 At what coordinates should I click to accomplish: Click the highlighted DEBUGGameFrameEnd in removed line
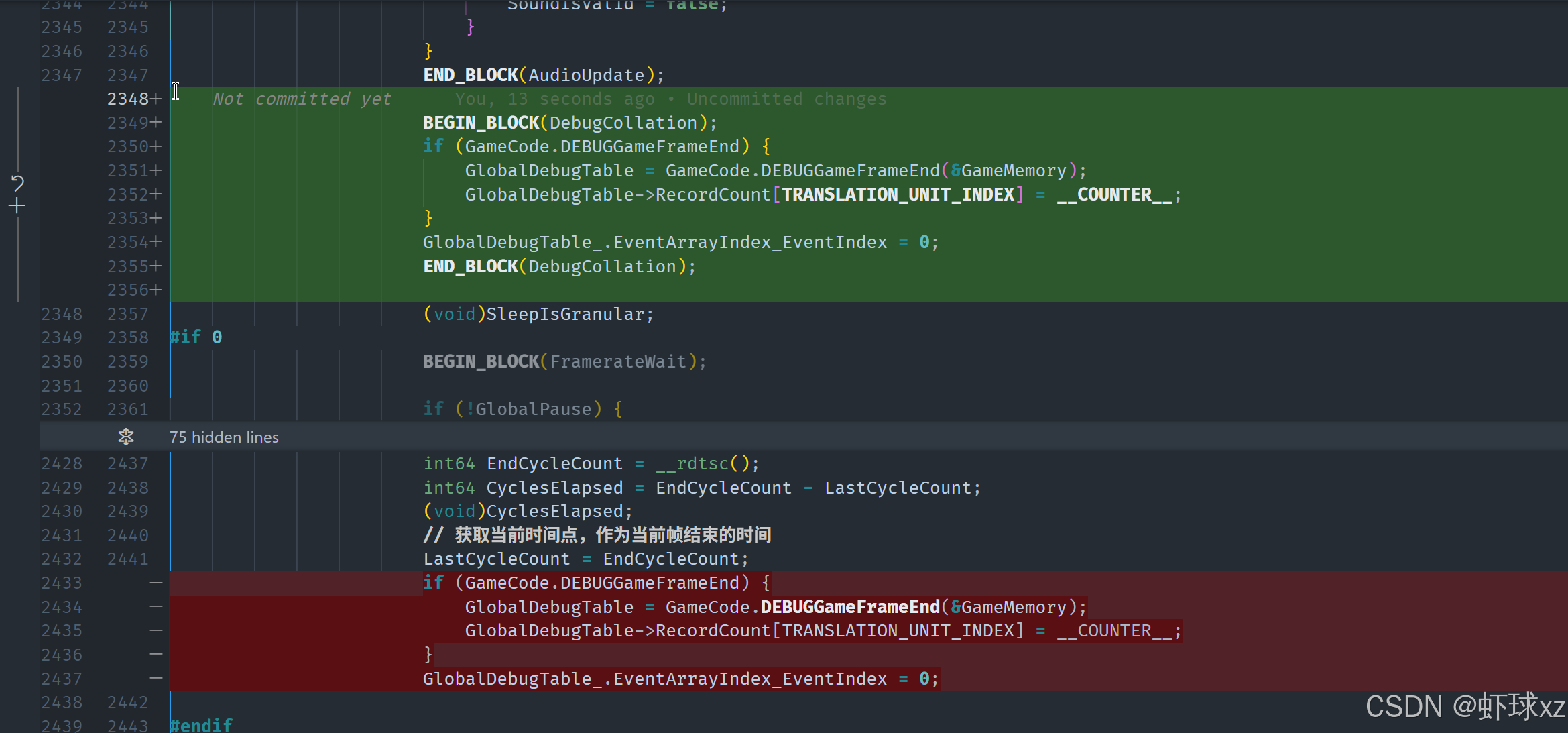849,607
